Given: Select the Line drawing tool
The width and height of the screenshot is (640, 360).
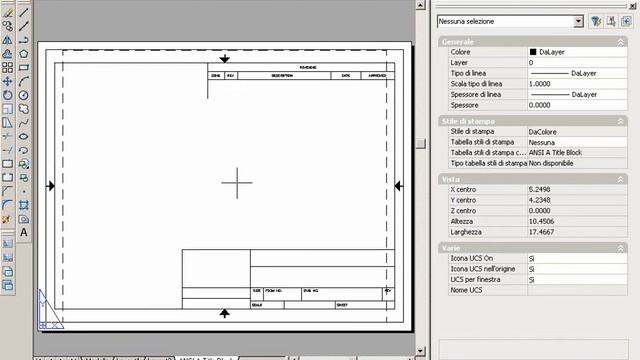Looking at the screenshot, I should pos(24,13).
